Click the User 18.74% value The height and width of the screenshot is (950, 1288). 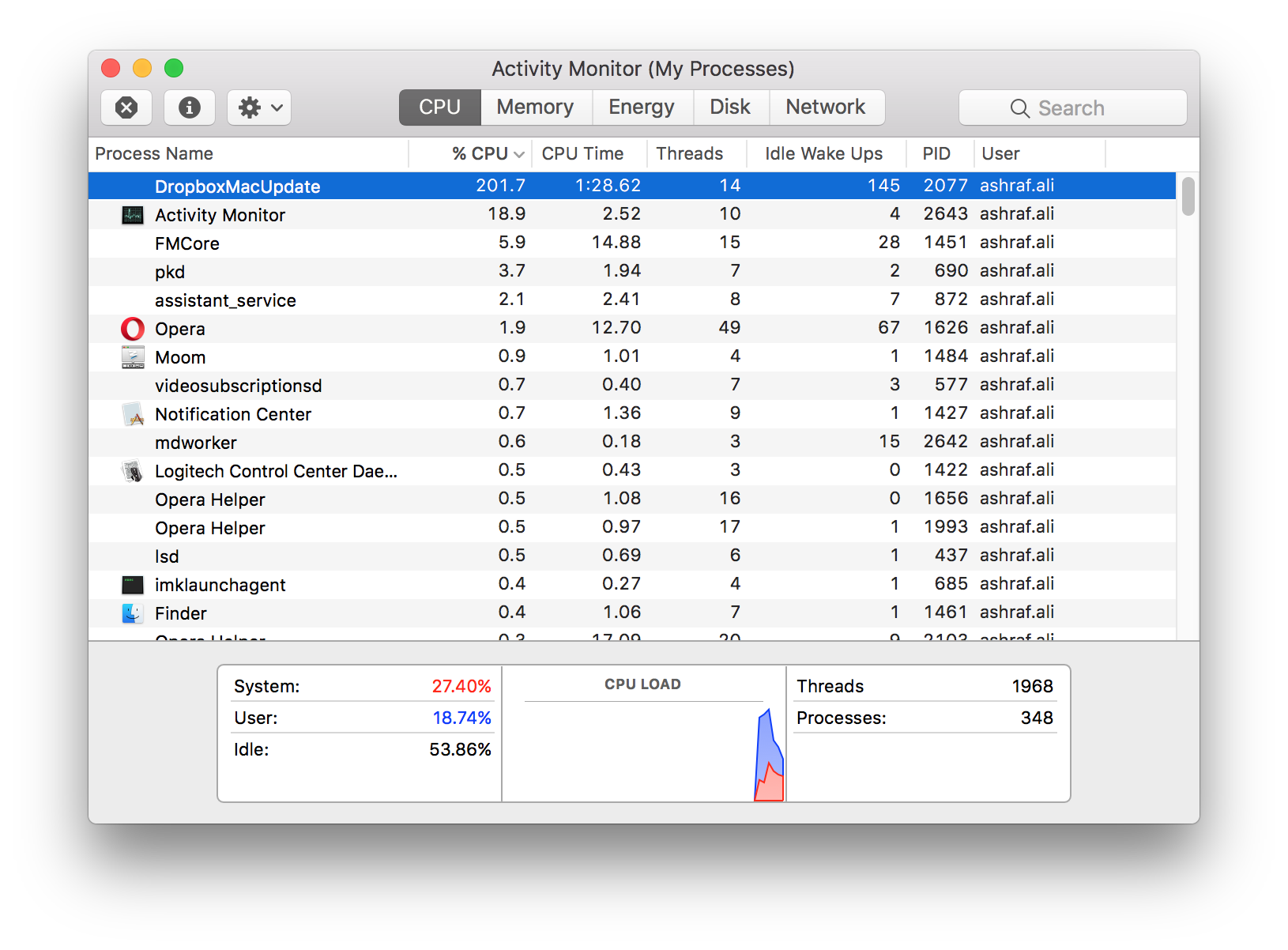point(461,718)
